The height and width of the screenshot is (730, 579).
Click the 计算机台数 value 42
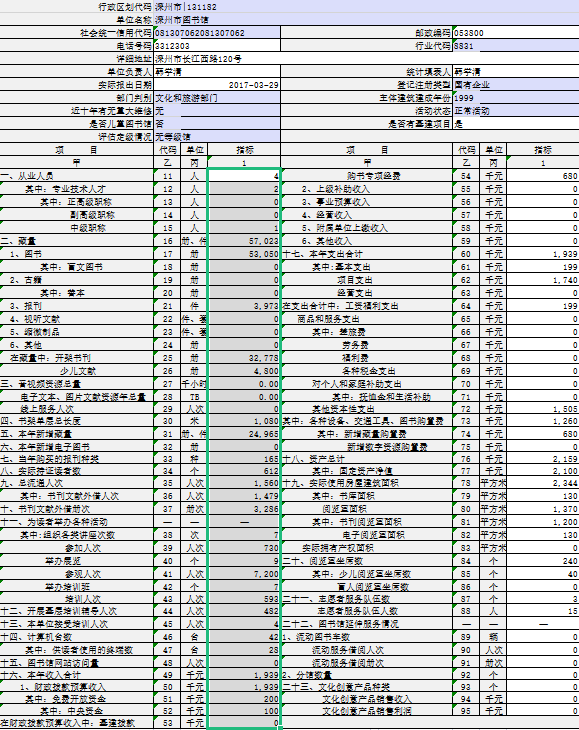pyautogui.click(x=244, y=637)
